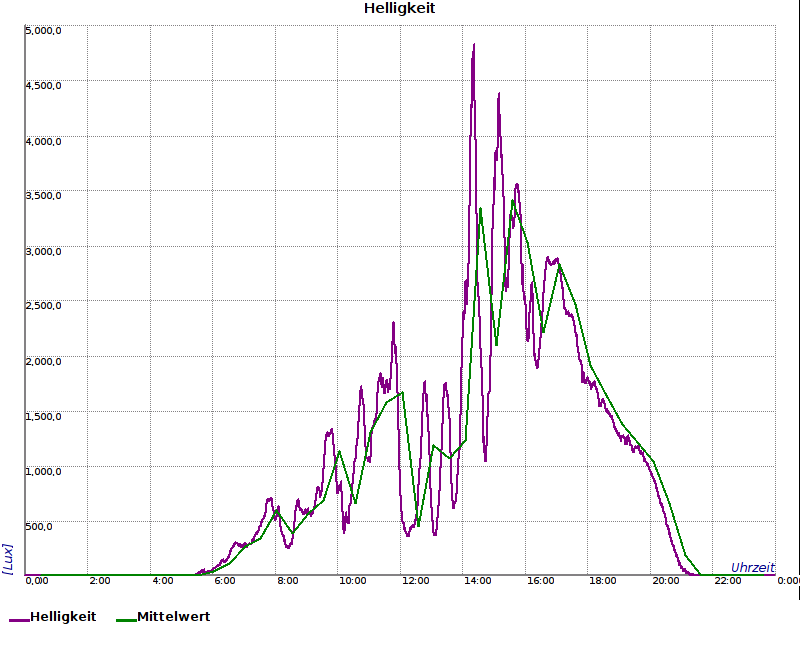
Task: Click the 14:00 time axis label
Action: [x=478, y=581]
